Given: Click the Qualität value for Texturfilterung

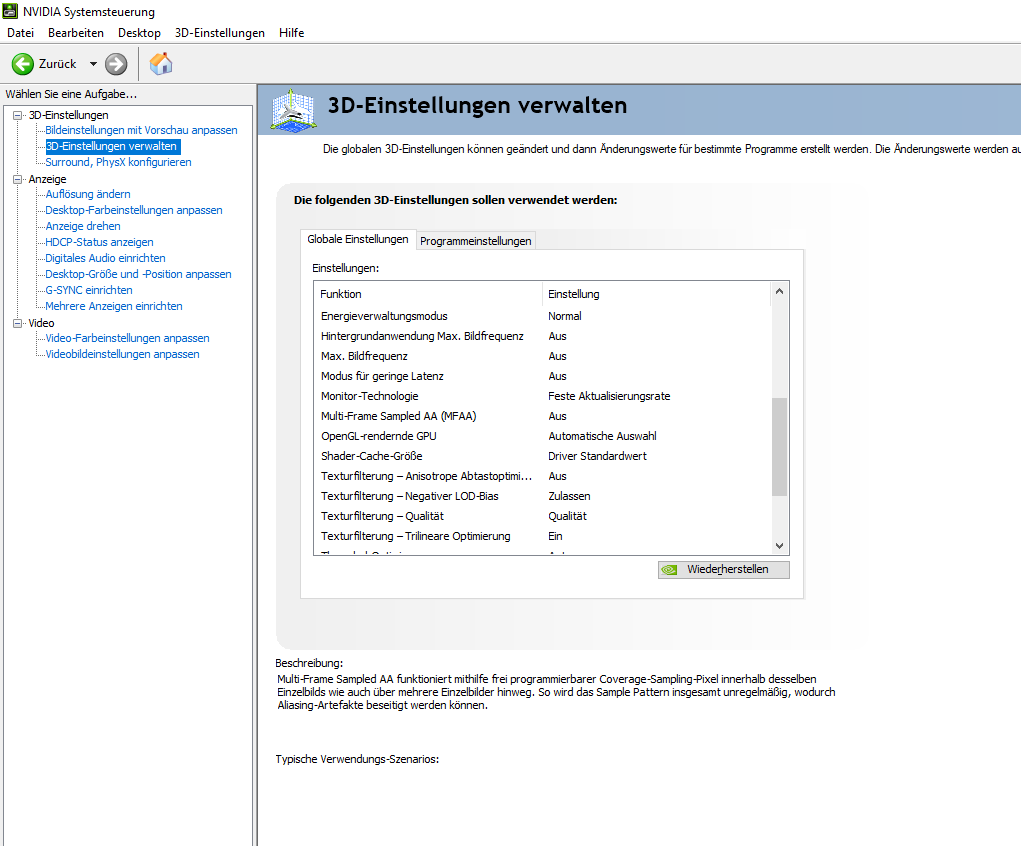Looking at the screenshot, I should [x=567, y=516].
